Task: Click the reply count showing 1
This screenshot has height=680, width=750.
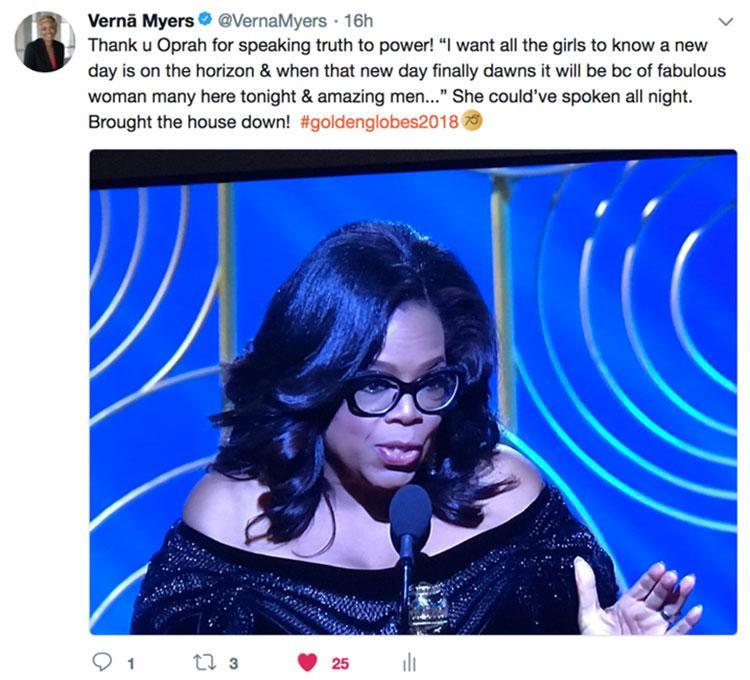Action: click(131, 664)
